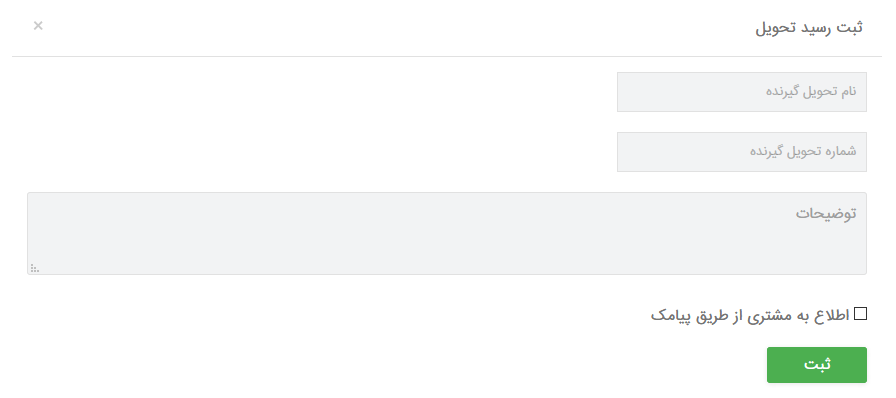Viewport: 896px width, 398px height.
Task: Click the نام تحویل گیرنده placeholder text
Action: (x=811, y=91)
